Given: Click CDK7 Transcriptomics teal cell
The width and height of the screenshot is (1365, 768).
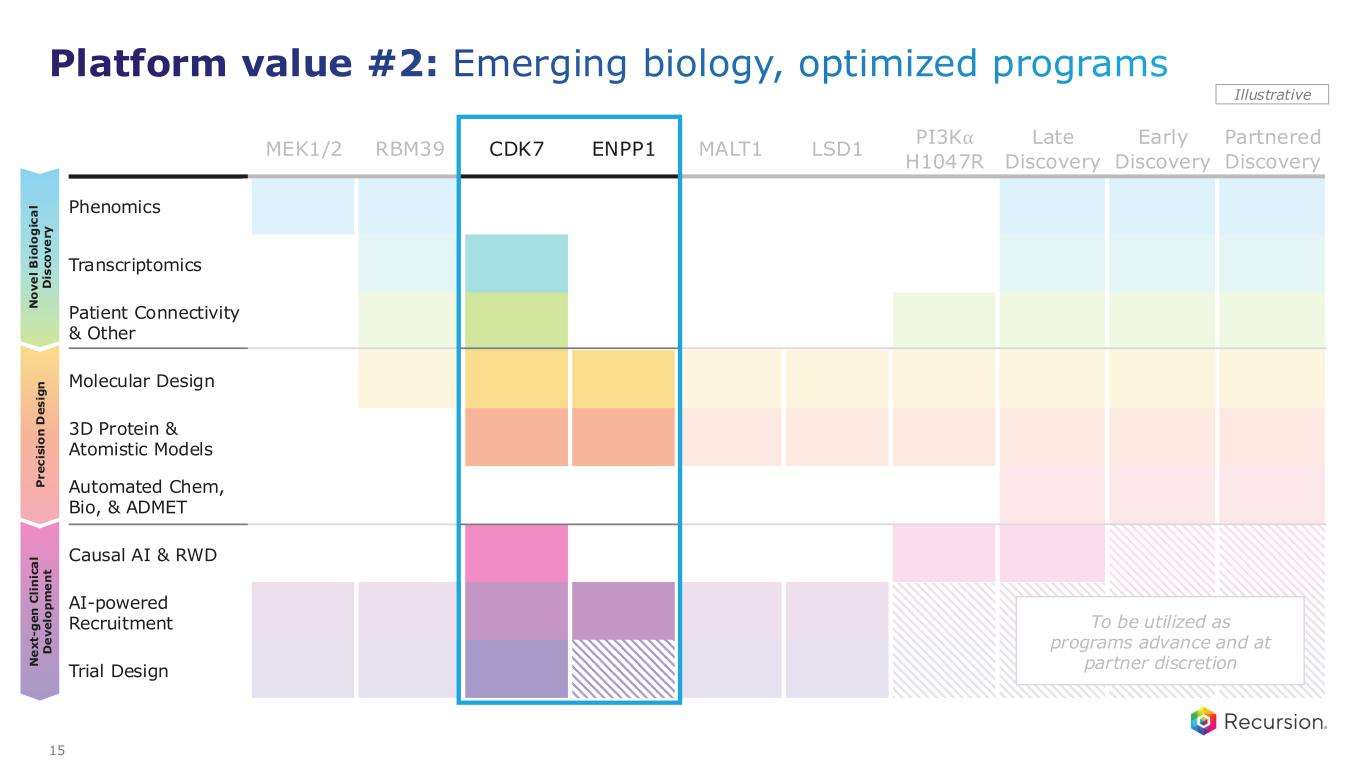Looking at the screenshot, I should 517,264.
